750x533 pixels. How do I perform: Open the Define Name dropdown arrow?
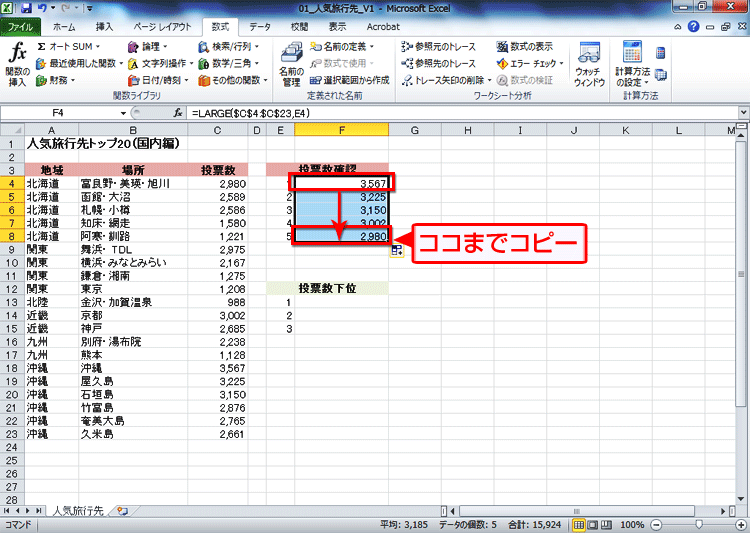coord(372,46)
